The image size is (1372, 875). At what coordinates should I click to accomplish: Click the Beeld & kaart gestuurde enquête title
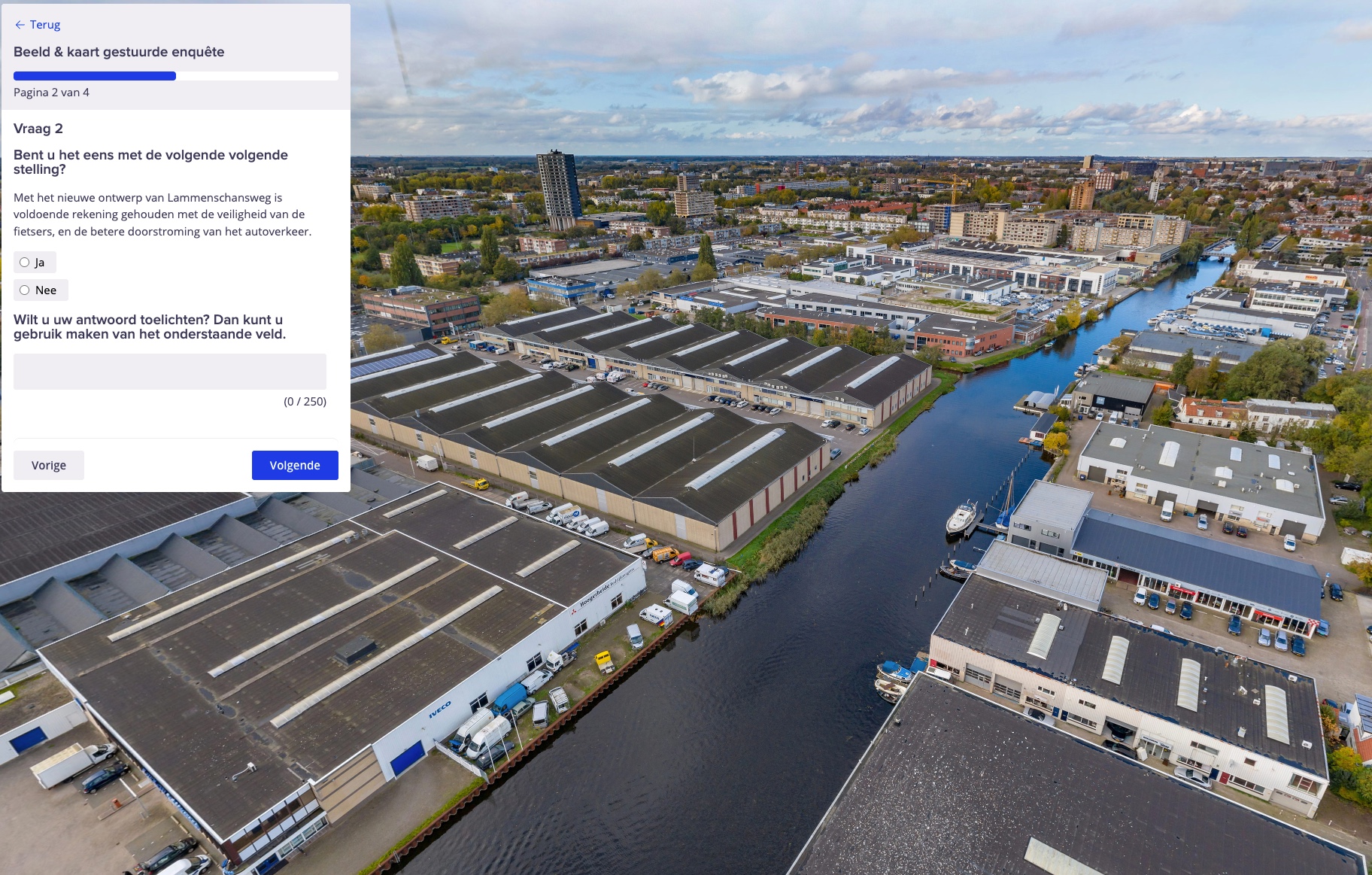[119, 52]
